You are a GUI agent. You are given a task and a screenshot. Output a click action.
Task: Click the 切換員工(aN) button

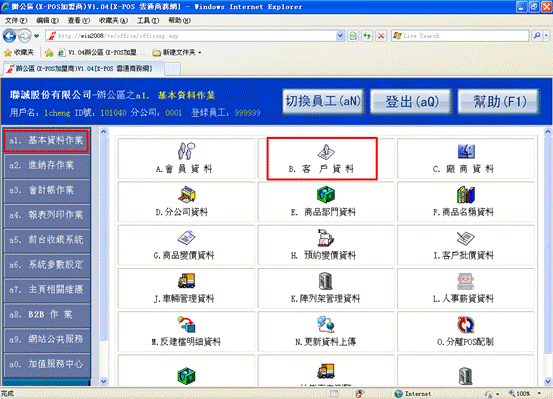coord(323,102)
